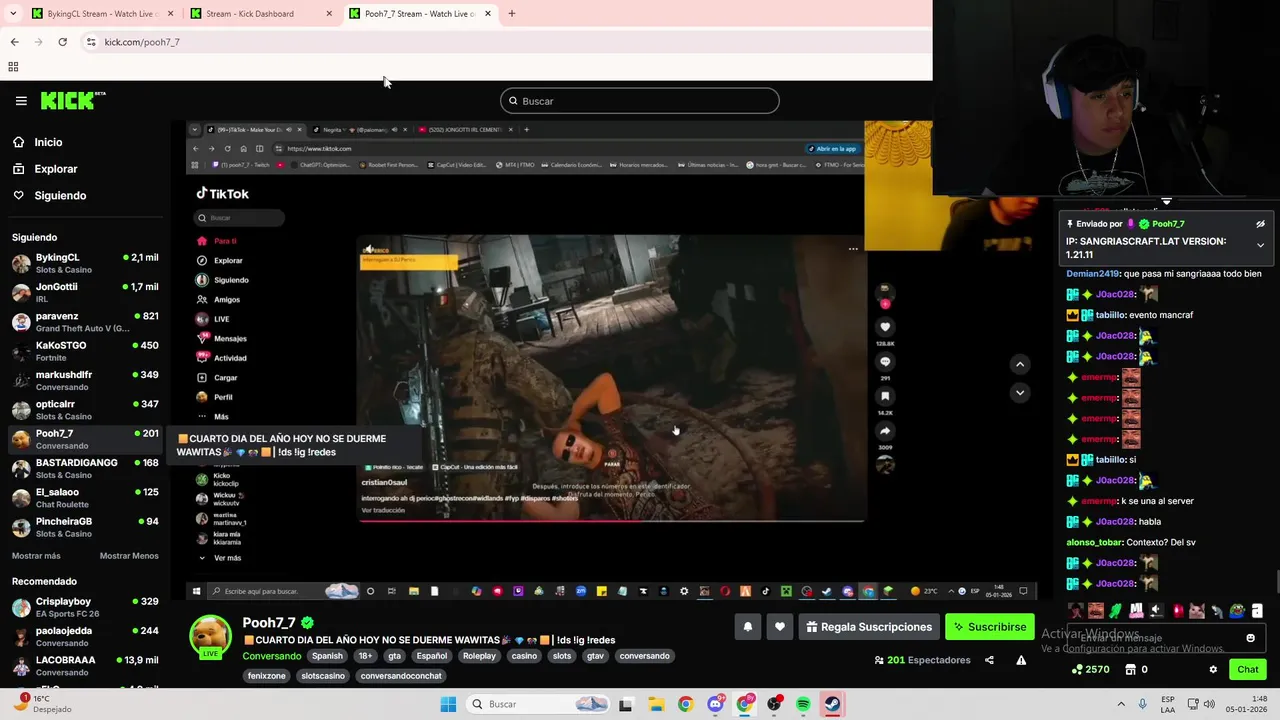Open BASTARDIGANGG channel from sidebar
Image resolution: width=1280 pixels, height=720 pixels.
[x=85, y=468]
